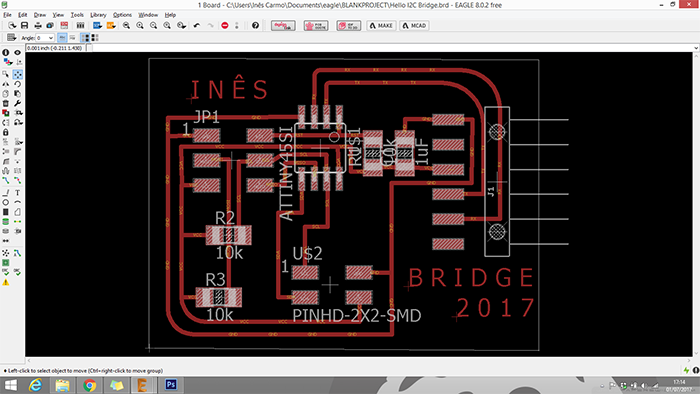Toggle mirror off option in parameter bar
This screenshot has height=394, width=700.
[62, 38]
